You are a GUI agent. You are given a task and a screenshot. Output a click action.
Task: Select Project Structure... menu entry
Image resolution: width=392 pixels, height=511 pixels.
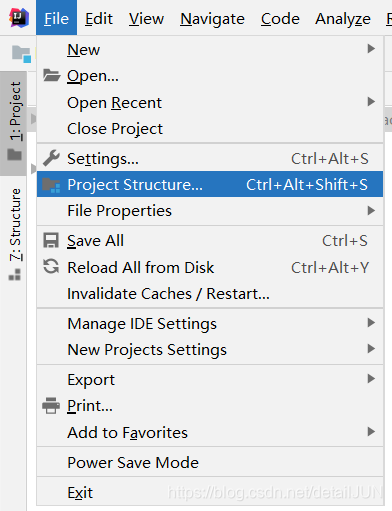click(210, 184)
